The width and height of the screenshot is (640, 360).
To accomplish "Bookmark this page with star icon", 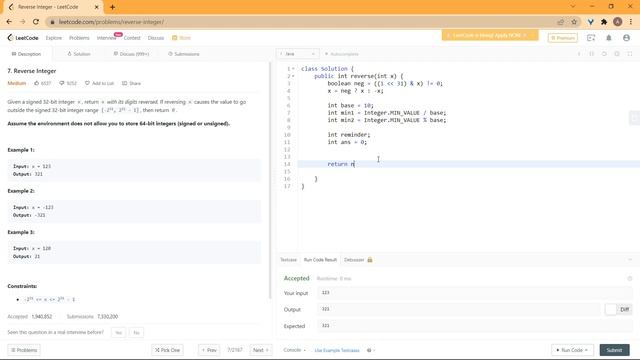I will tap(574, 22).
